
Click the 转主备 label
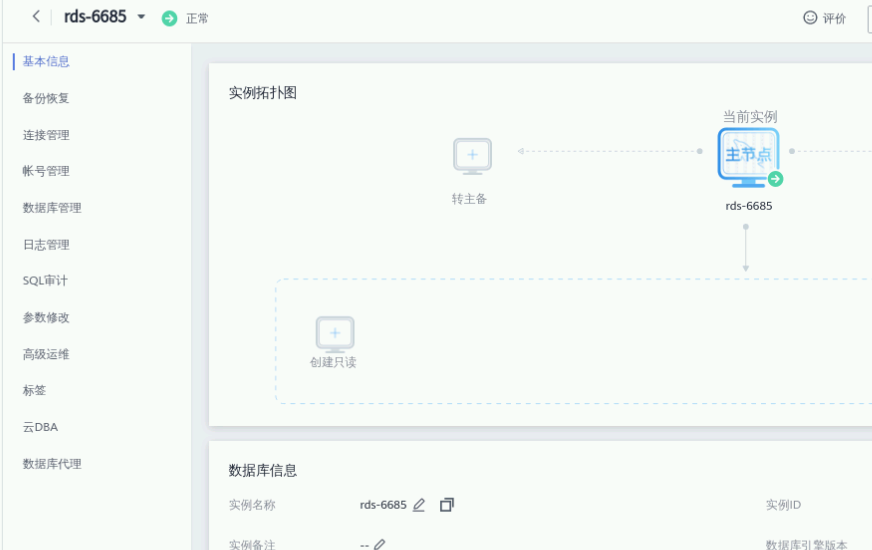(469, 199)
